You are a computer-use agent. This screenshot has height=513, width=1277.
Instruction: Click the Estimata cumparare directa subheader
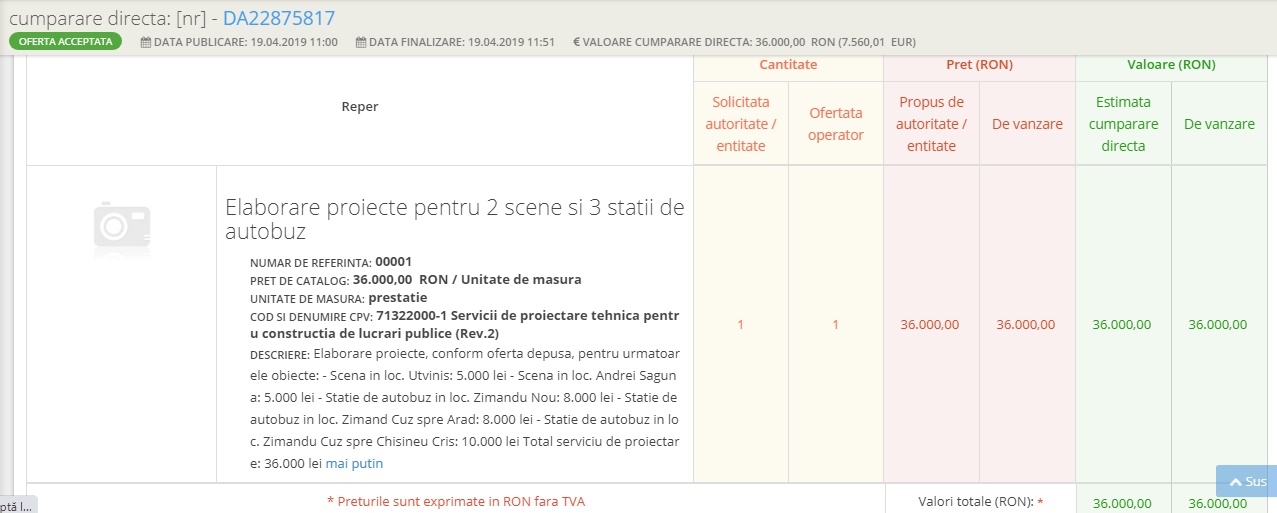tap(1122, 124)
